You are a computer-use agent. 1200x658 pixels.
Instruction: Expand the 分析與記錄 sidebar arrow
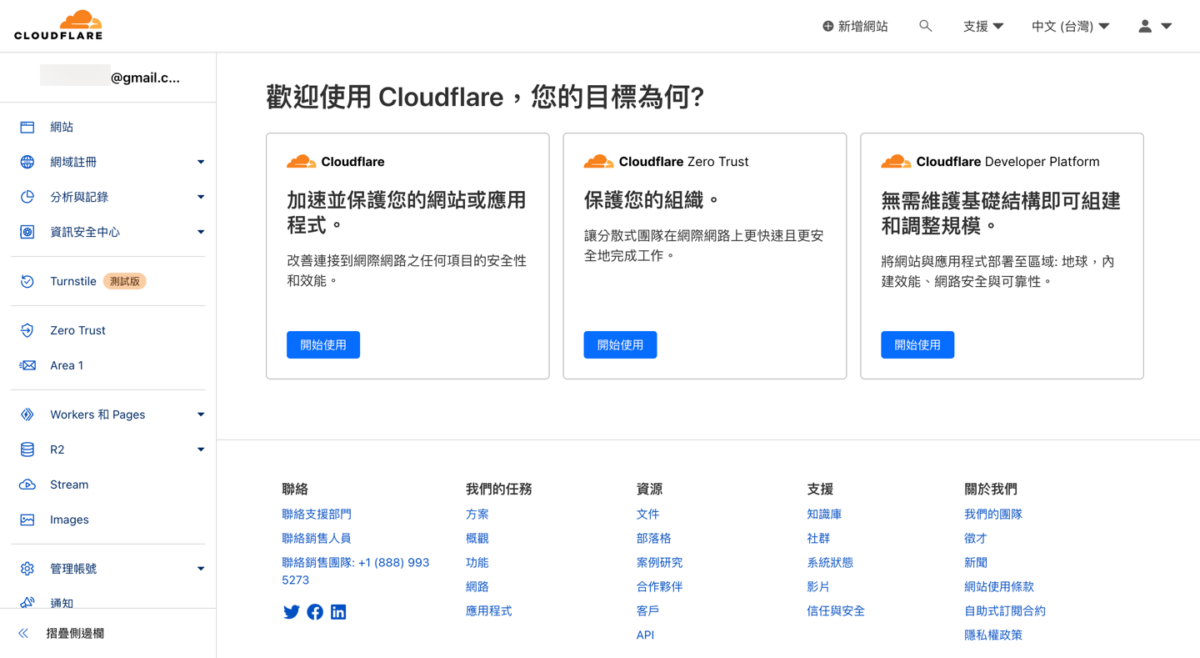click(x=200, y=197)
